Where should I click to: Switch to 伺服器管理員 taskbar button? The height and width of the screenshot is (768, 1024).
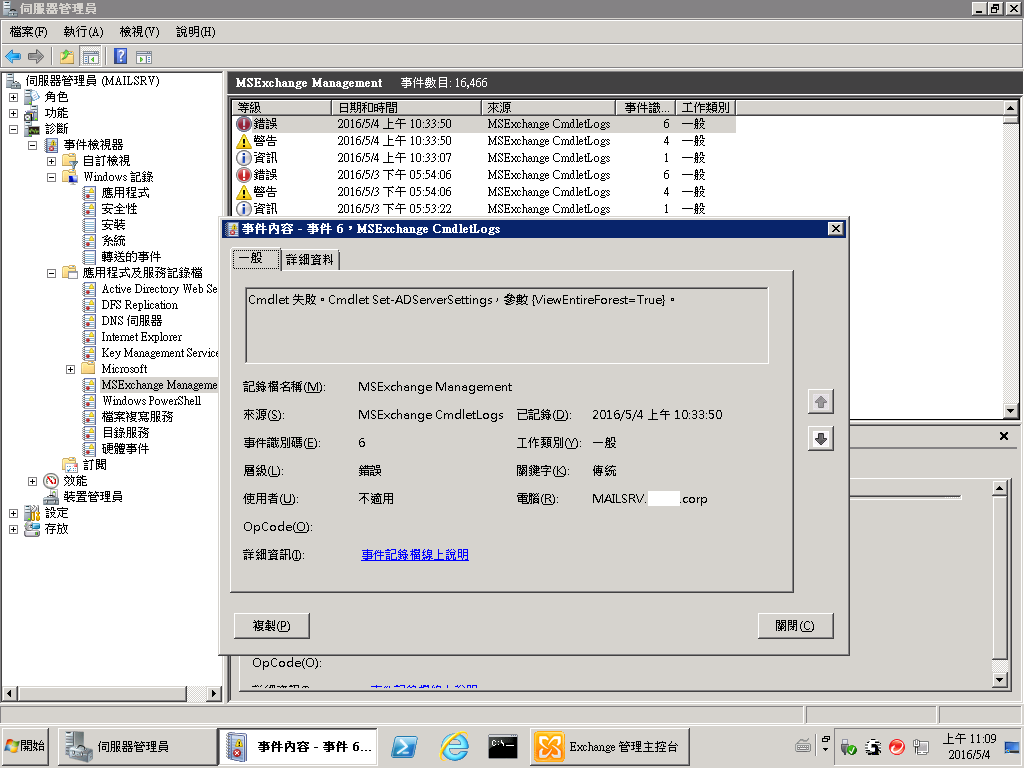pos(136,746)
